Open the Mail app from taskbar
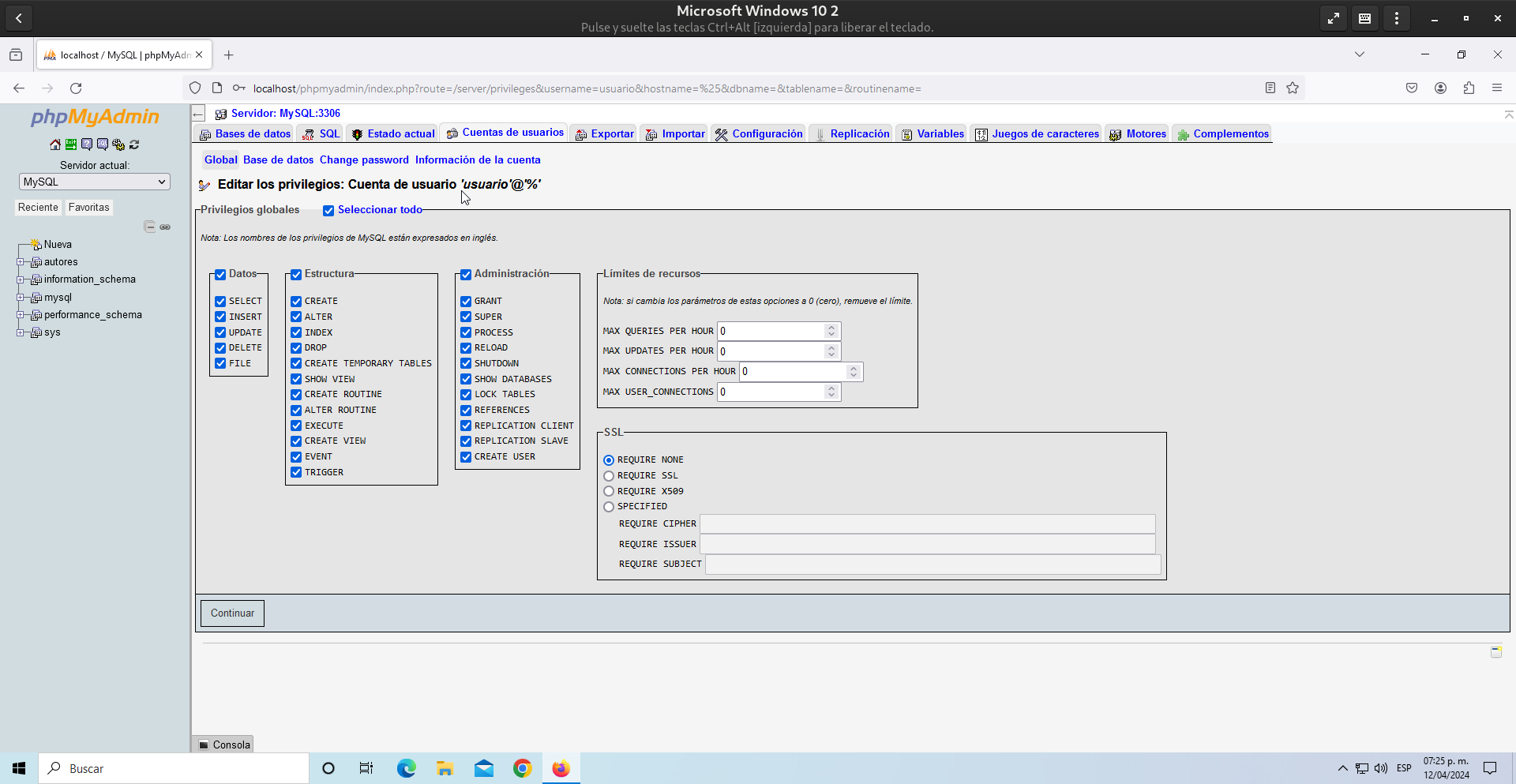Image resolution: width=1516 pixels, height=784 pixels. tap(483, 768)
